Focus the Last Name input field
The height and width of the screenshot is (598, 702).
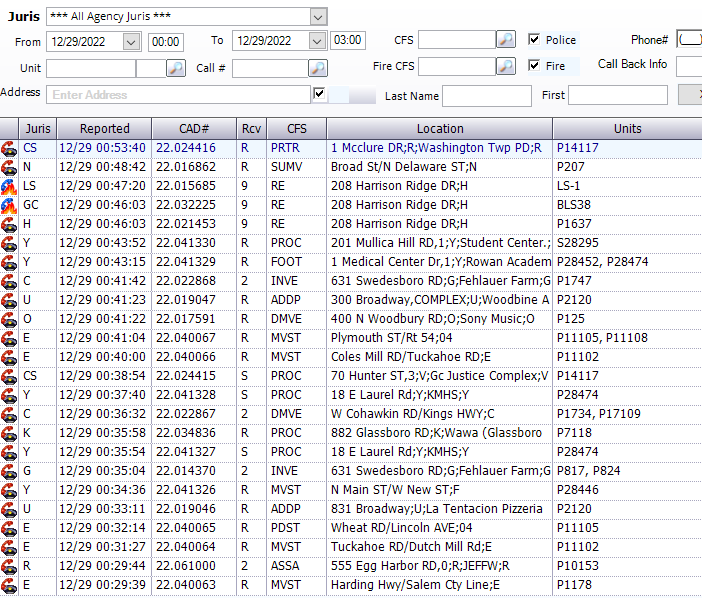pos(487,96)
